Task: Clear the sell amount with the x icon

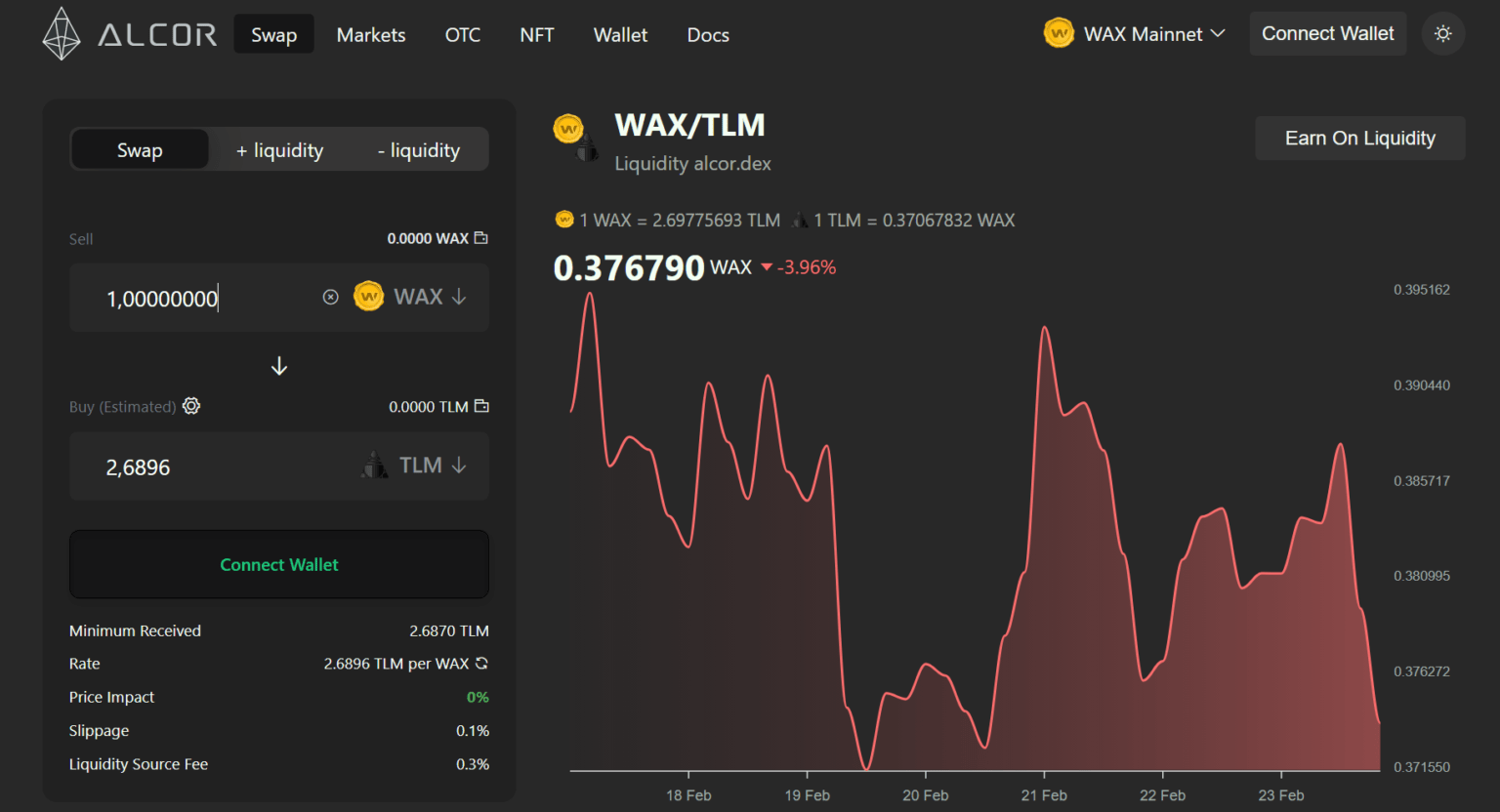Action: [330, 297]
